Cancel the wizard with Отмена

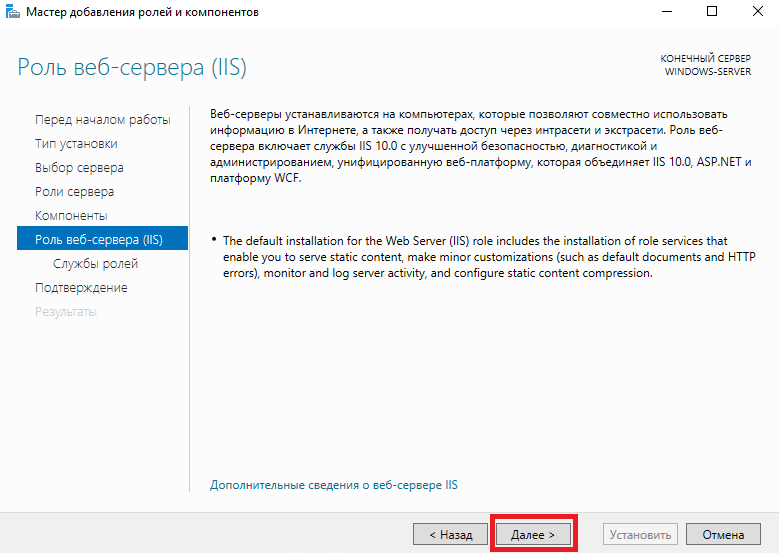723,534
